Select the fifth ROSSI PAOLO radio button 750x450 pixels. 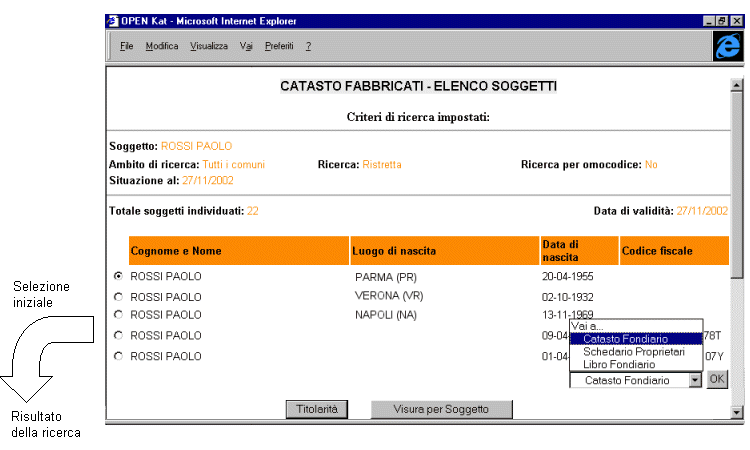pos(119,356)
